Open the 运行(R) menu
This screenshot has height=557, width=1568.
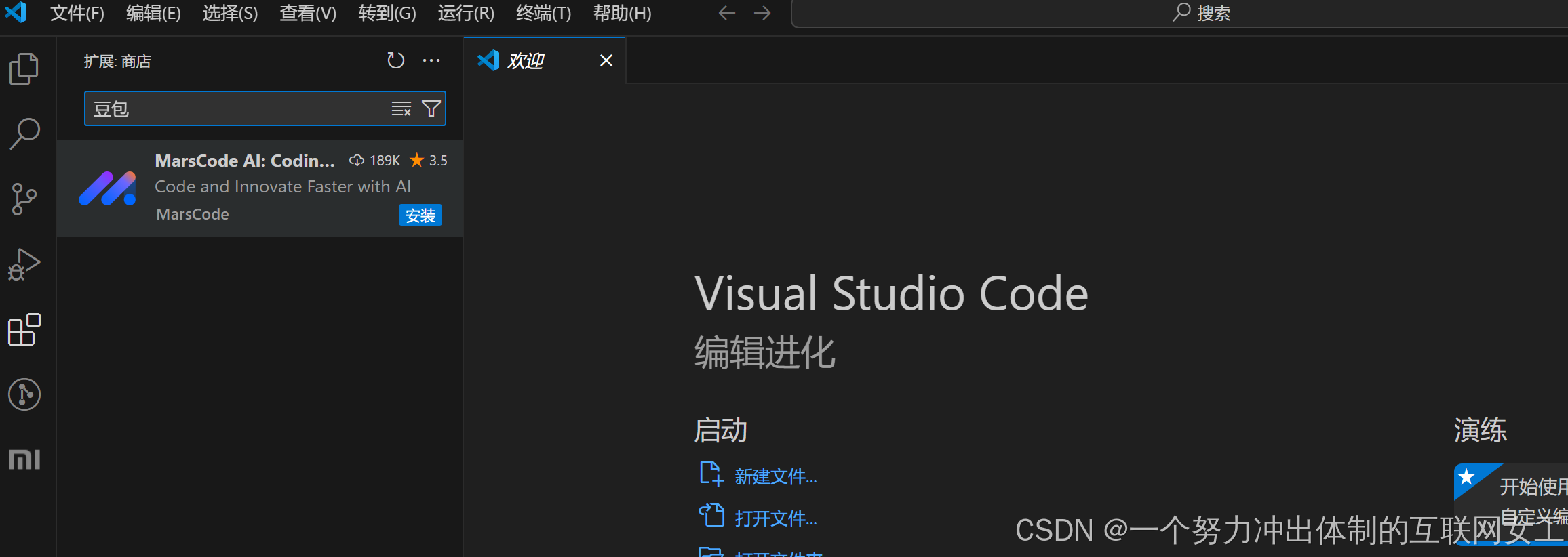tap(466, 13)
